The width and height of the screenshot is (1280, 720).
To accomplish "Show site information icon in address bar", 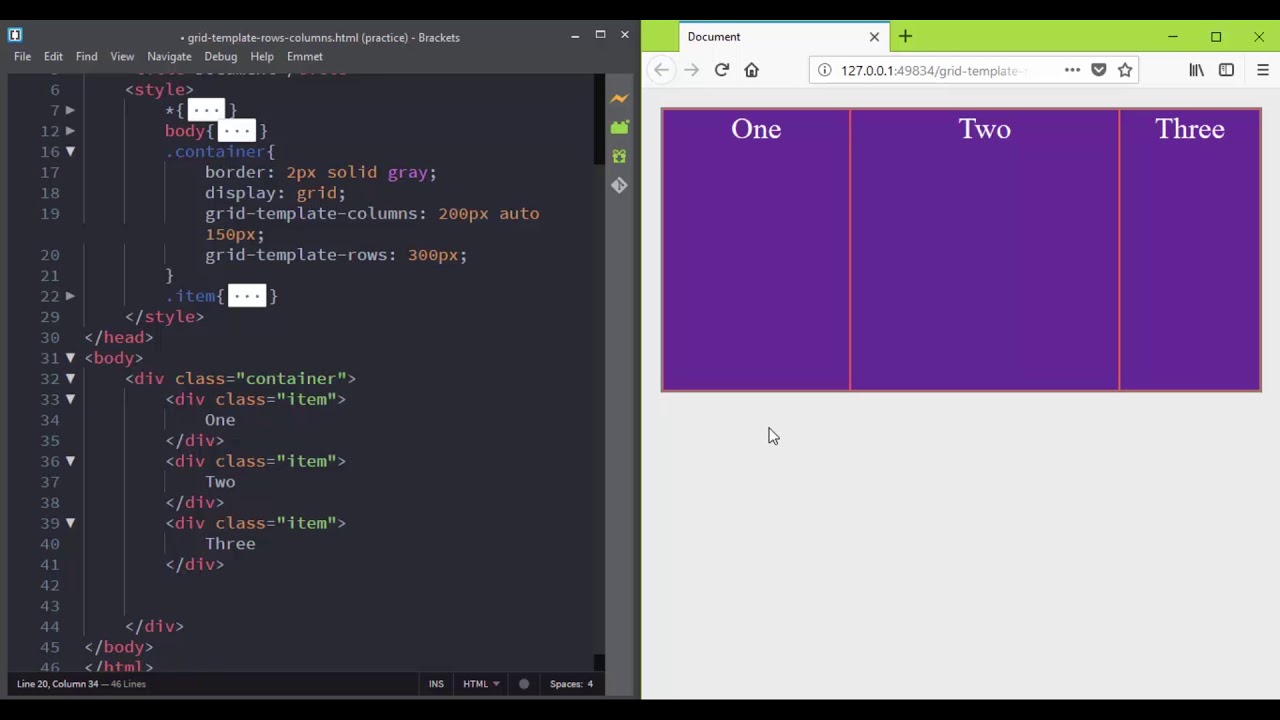I will pos(824,70).
